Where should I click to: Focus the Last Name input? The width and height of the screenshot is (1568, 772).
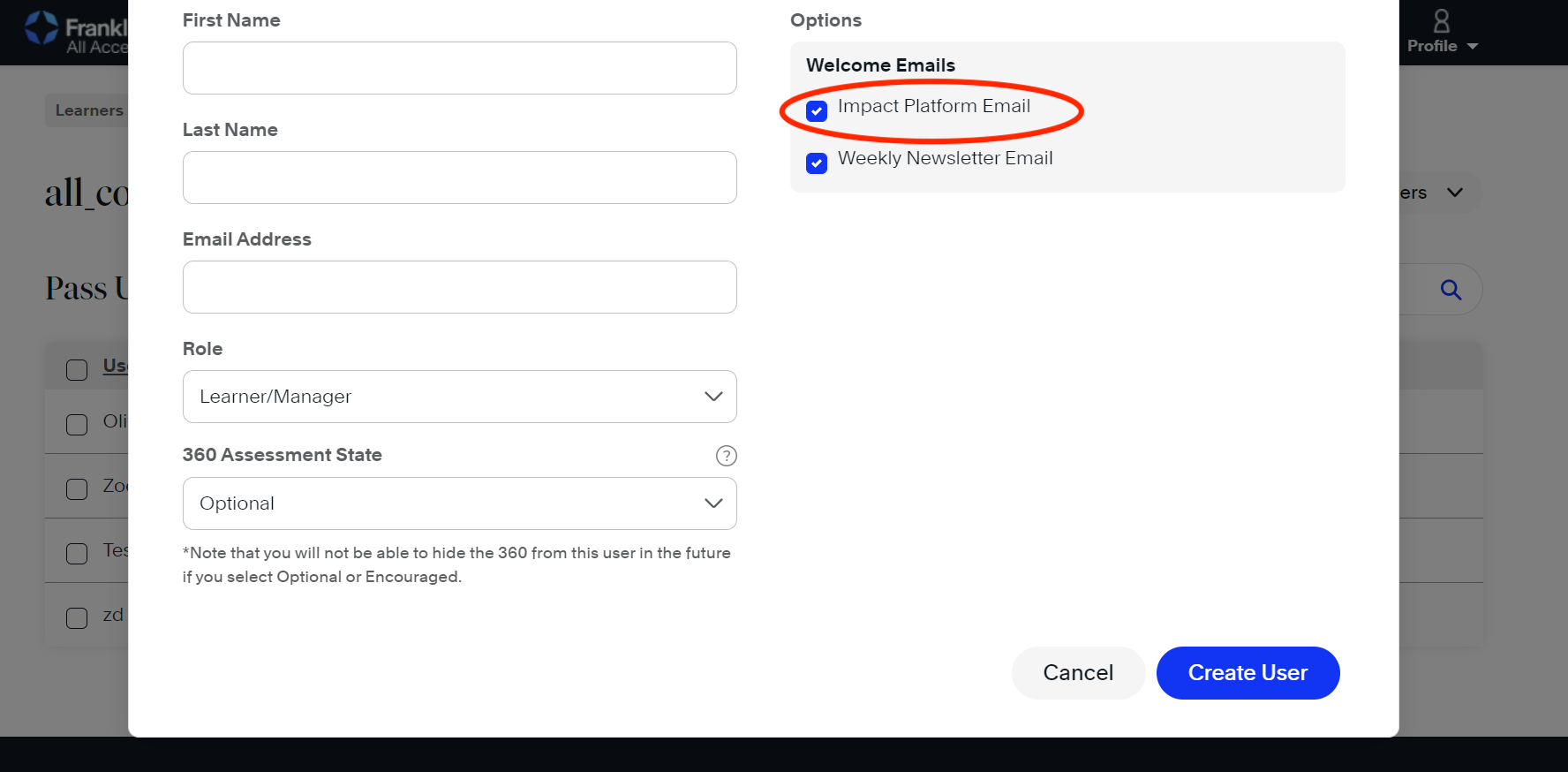click(x=459, y=178)
